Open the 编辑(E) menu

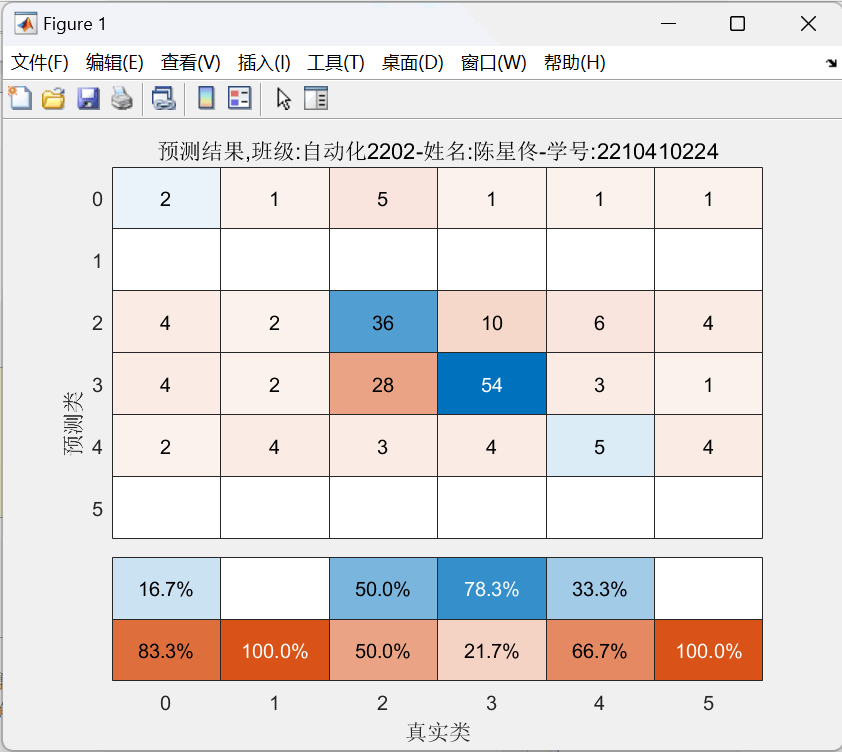tap(115, 63)
